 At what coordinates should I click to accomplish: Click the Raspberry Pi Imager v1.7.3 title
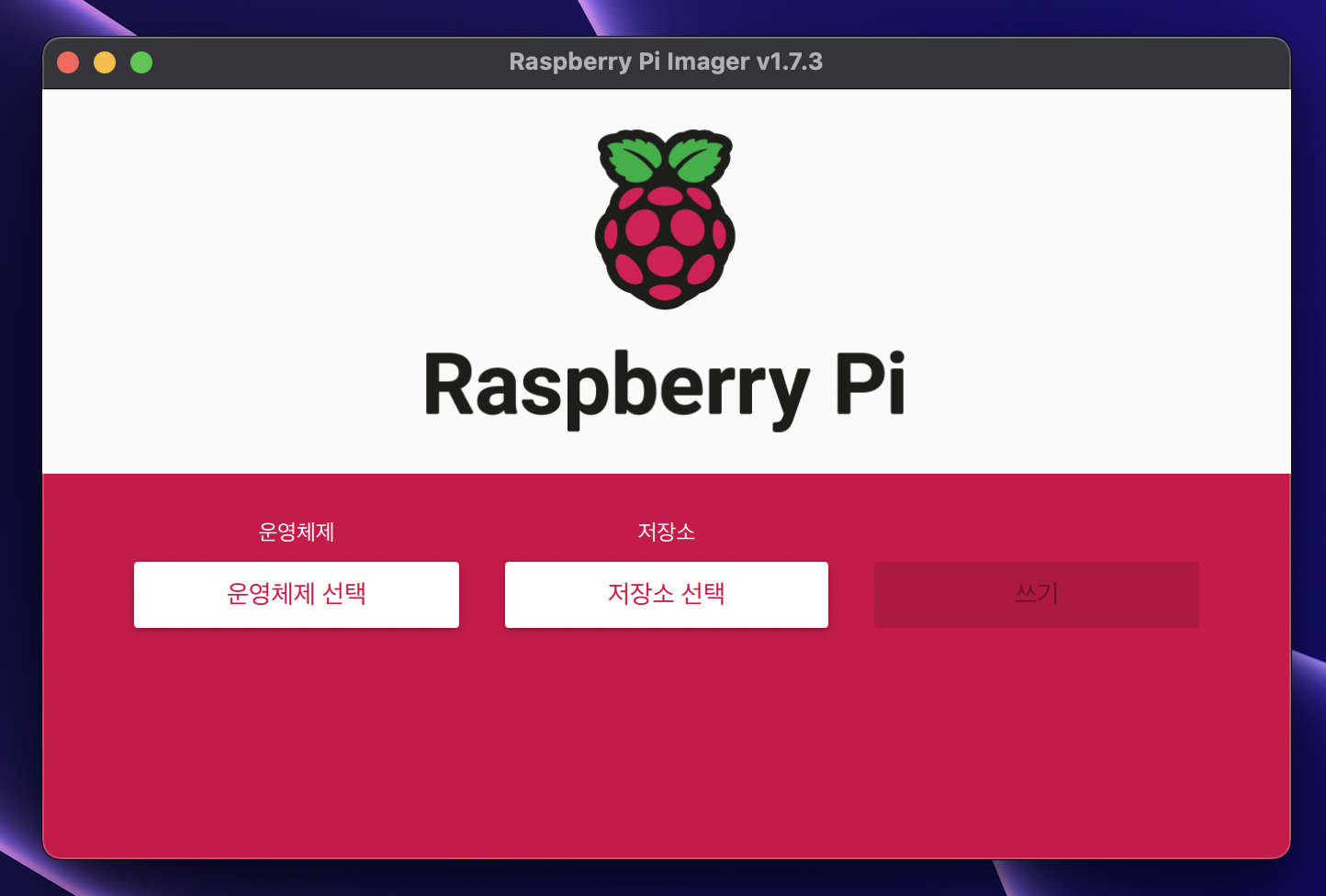[666, 62]
